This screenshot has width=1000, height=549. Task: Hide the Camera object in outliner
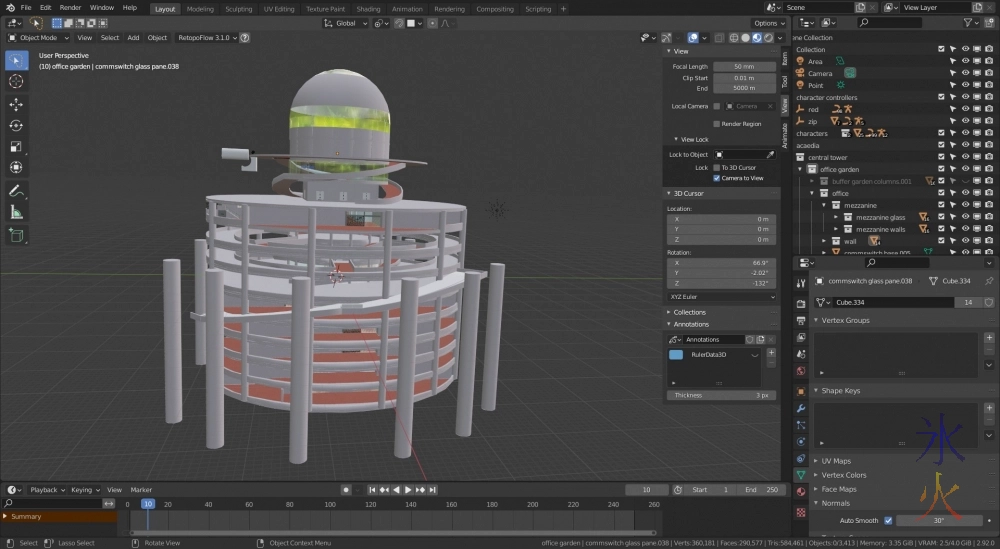tap(965, 73)
